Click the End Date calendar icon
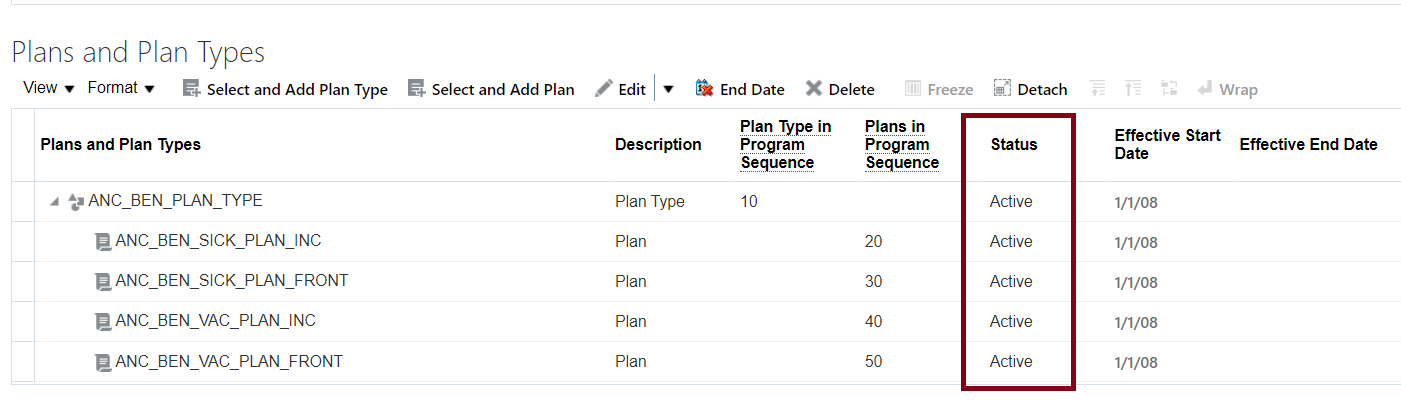The height and width of the screenshot is (413, 1401). [x=704, y=89]
